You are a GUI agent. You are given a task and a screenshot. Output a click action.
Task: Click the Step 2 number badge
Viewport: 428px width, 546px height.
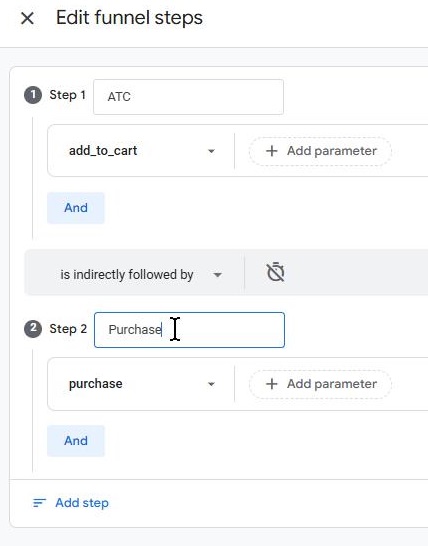33,328
